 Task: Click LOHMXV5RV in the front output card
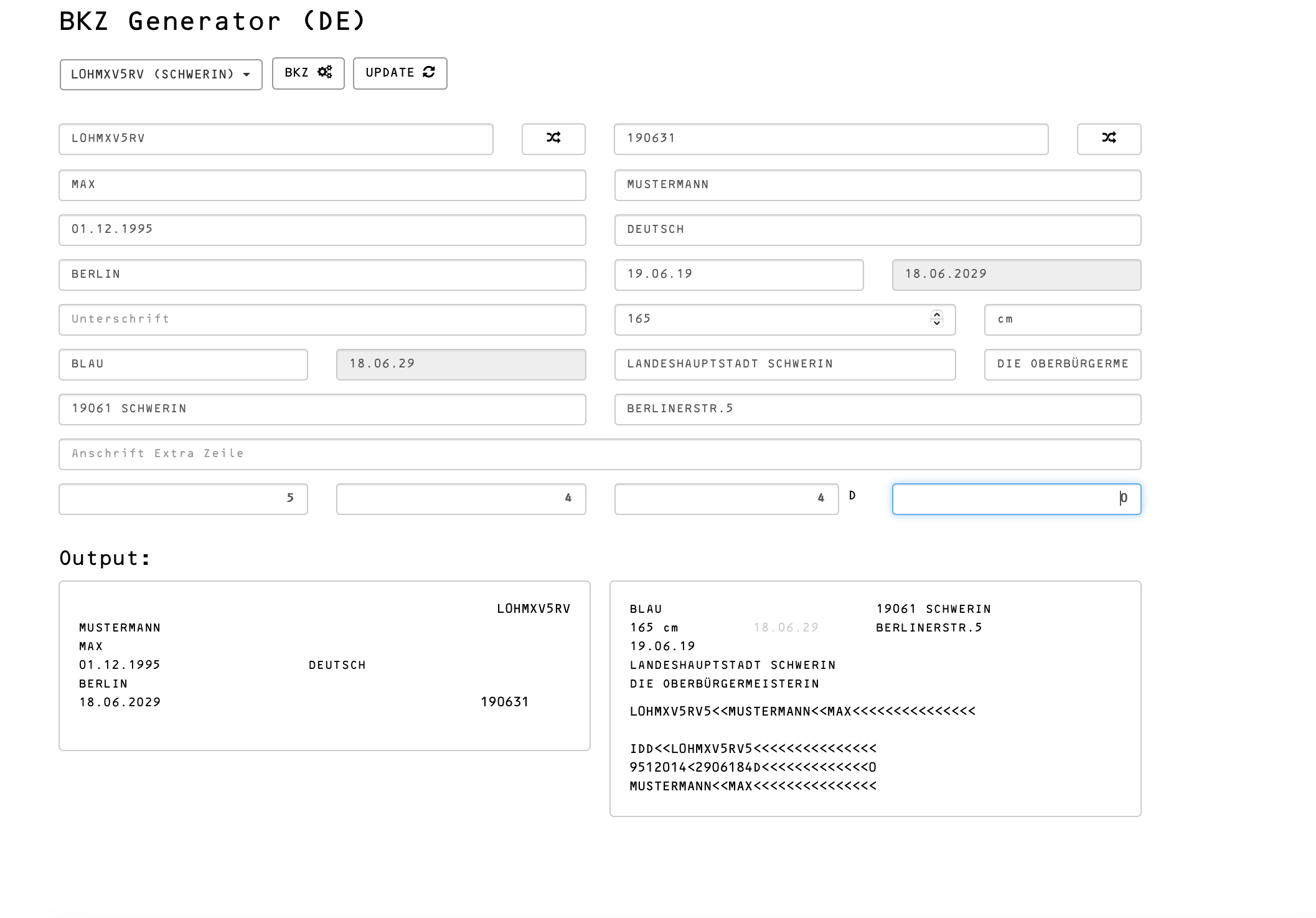533,608
